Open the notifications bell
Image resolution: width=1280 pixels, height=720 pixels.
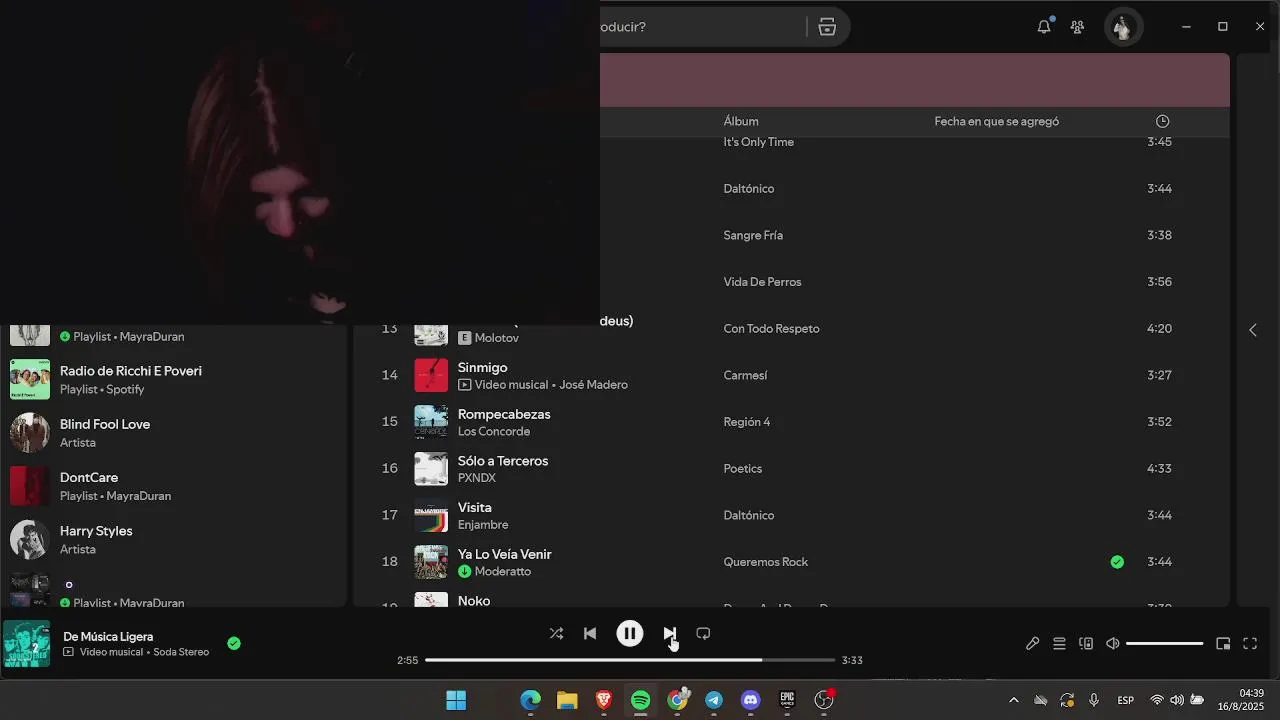(1044, 27)
